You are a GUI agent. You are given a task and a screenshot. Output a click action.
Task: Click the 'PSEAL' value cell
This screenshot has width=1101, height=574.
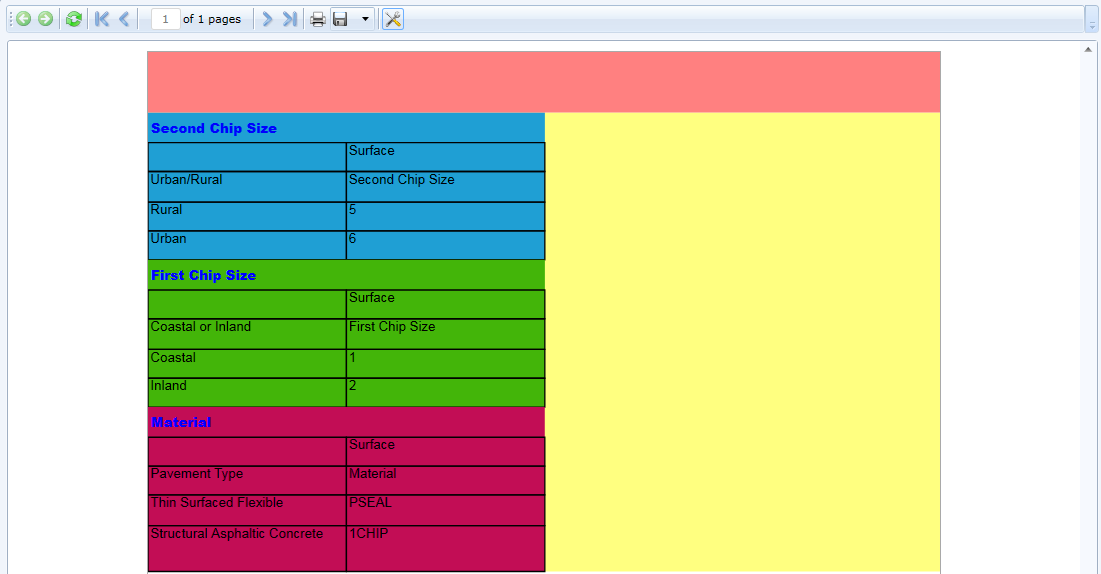(x=446, y=510)
